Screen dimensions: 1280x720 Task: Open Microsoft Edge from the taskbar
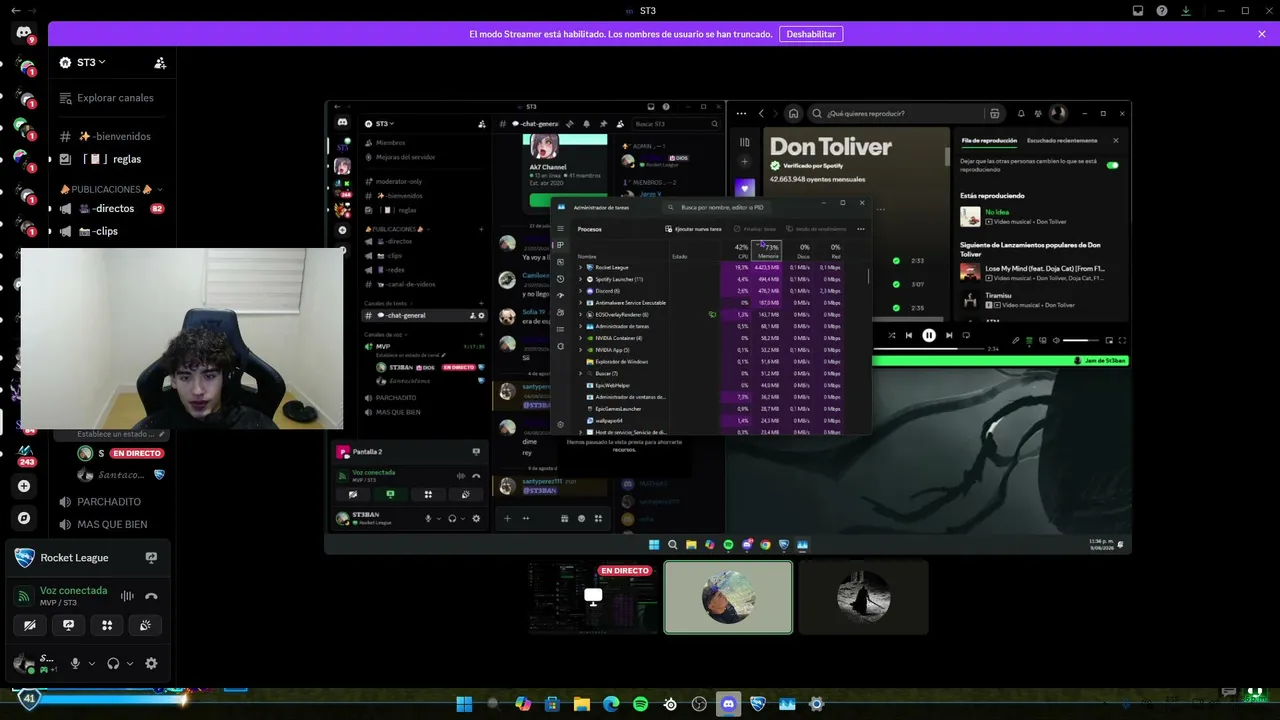611,704
